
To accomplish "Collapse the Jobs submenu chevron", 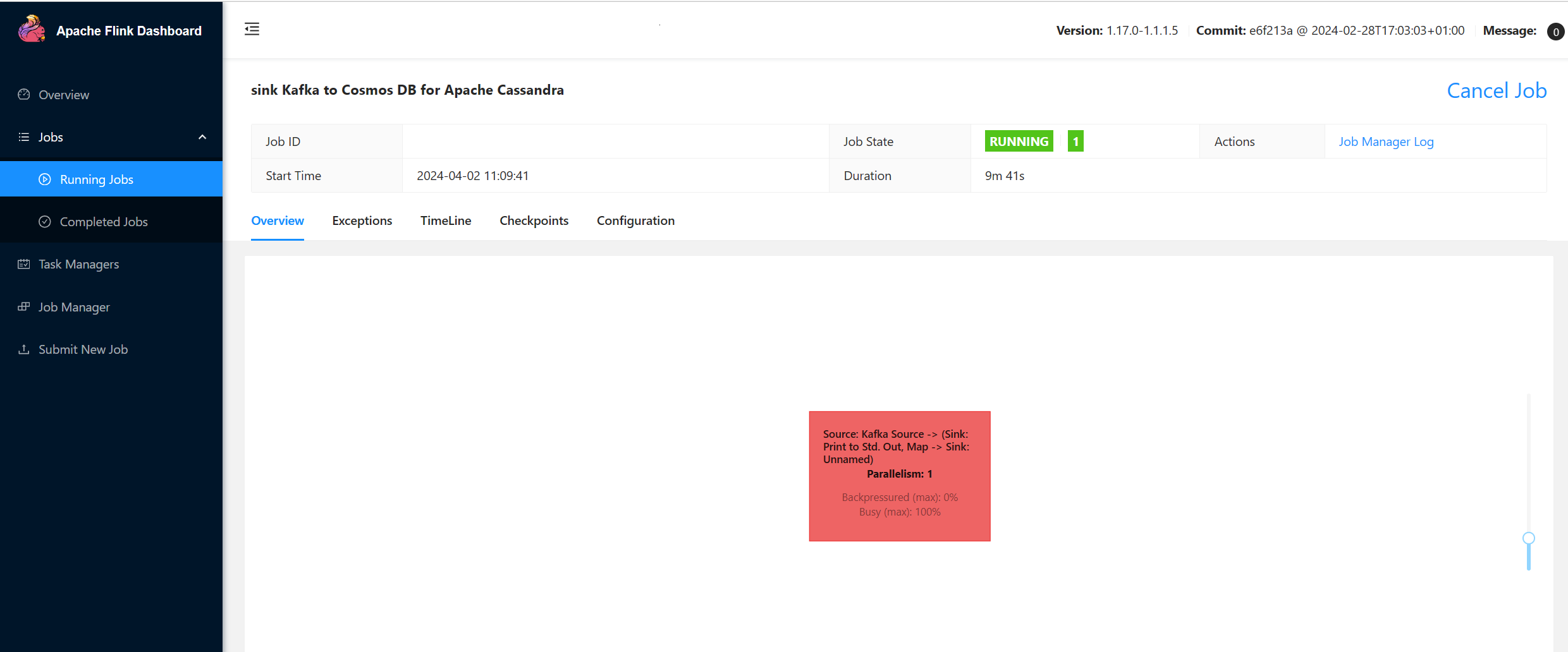I will point(202,137).
